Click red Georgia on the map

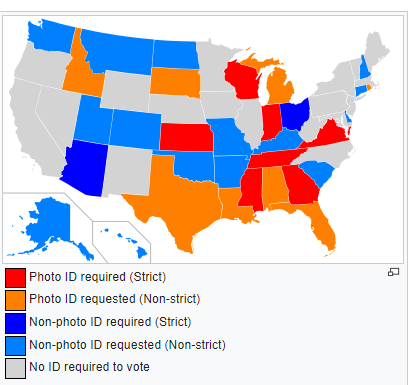(302, 185)
